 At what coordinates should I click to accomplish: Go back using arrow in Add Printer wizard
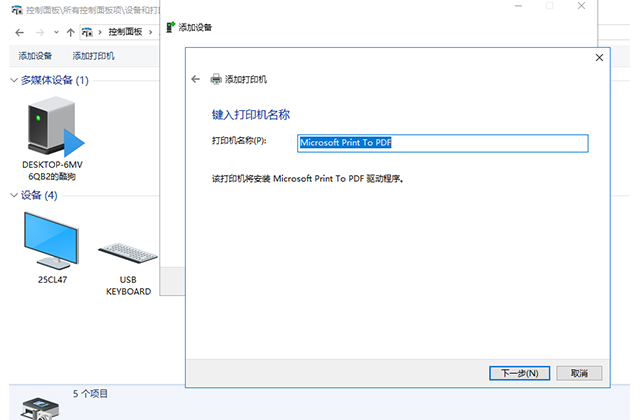click(x=196, y=79)
